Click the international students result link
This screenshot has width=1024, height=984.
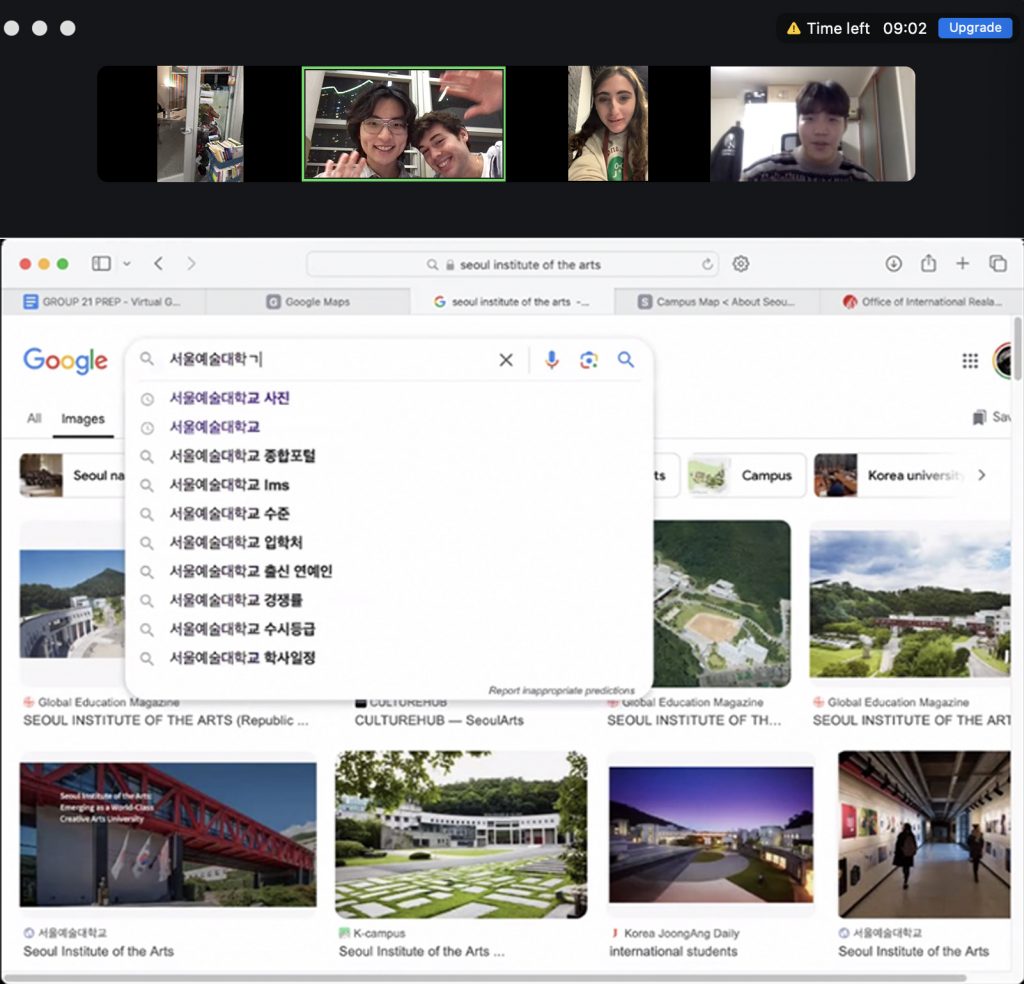tap(673, 951)
